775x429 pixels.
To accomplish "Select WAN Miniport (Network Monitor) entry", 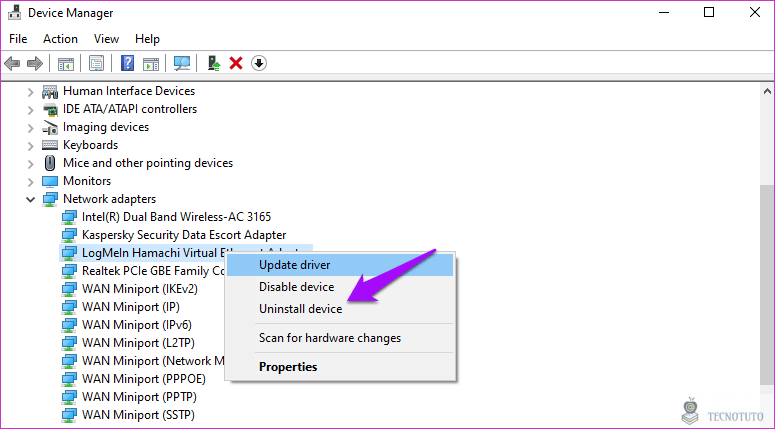I will (x=153, y=361).
